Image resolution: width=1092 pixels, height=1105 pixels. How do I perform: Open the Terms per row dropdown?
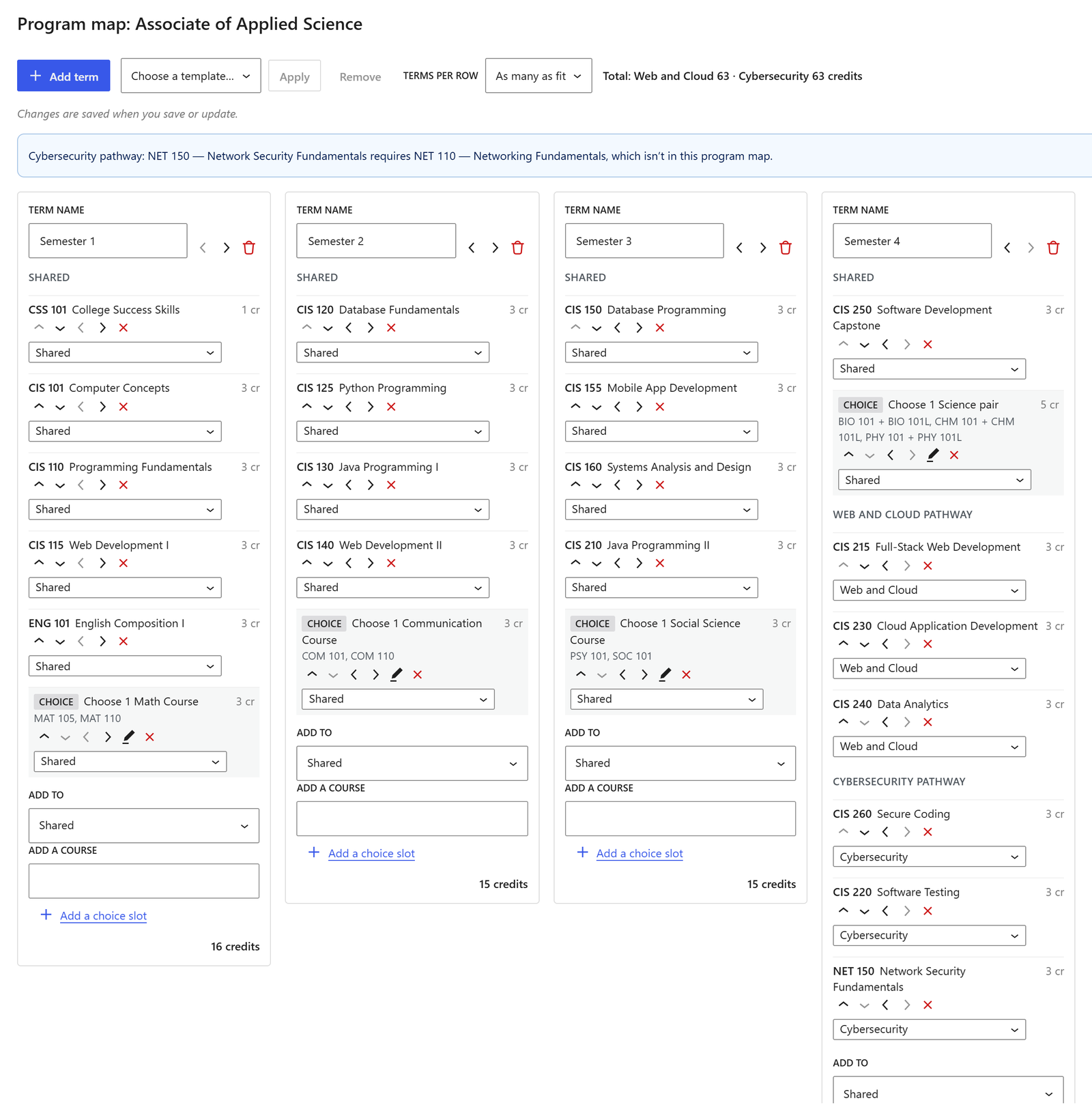coord(538,76)
